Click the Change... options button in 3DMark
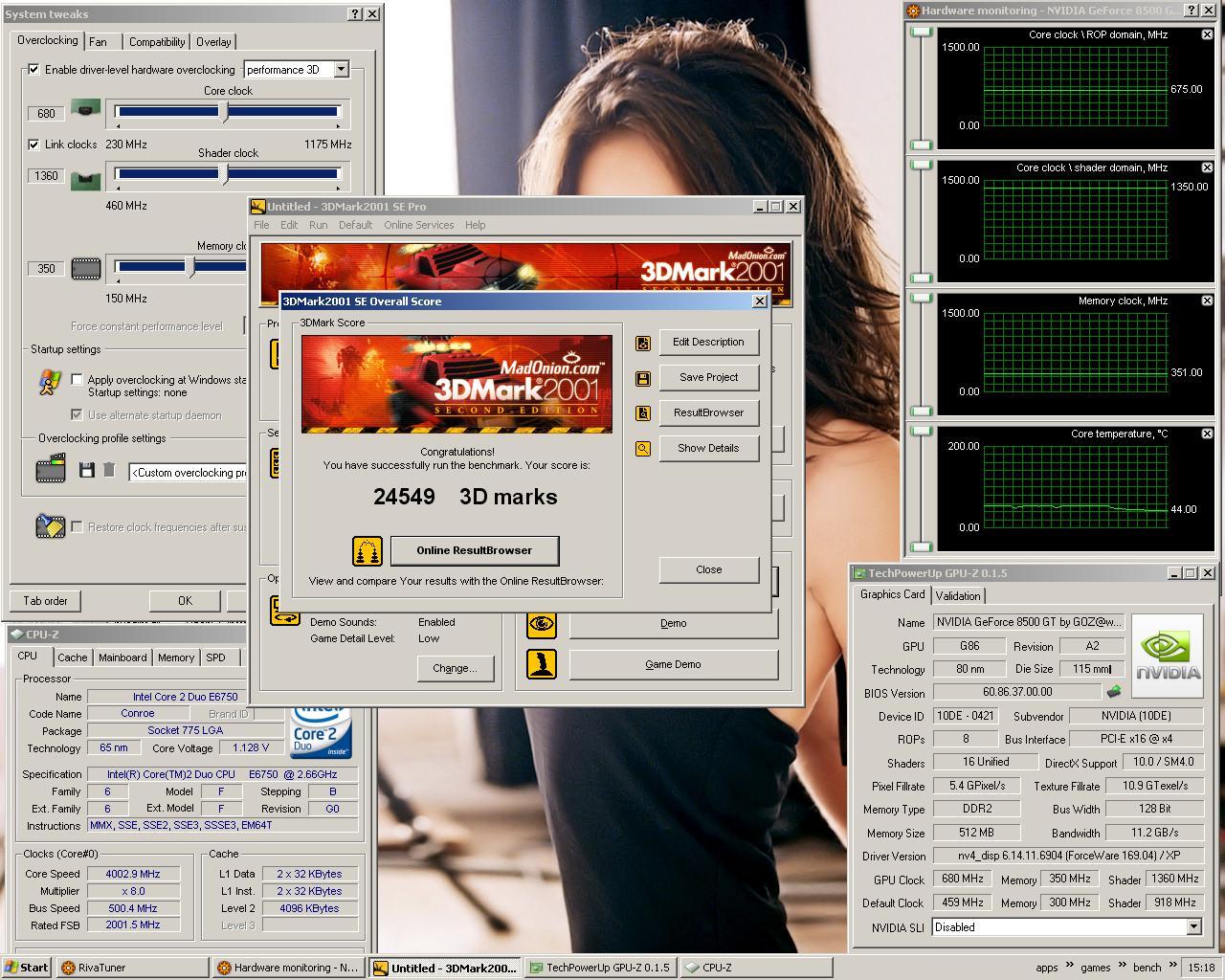 pos(455,669)
